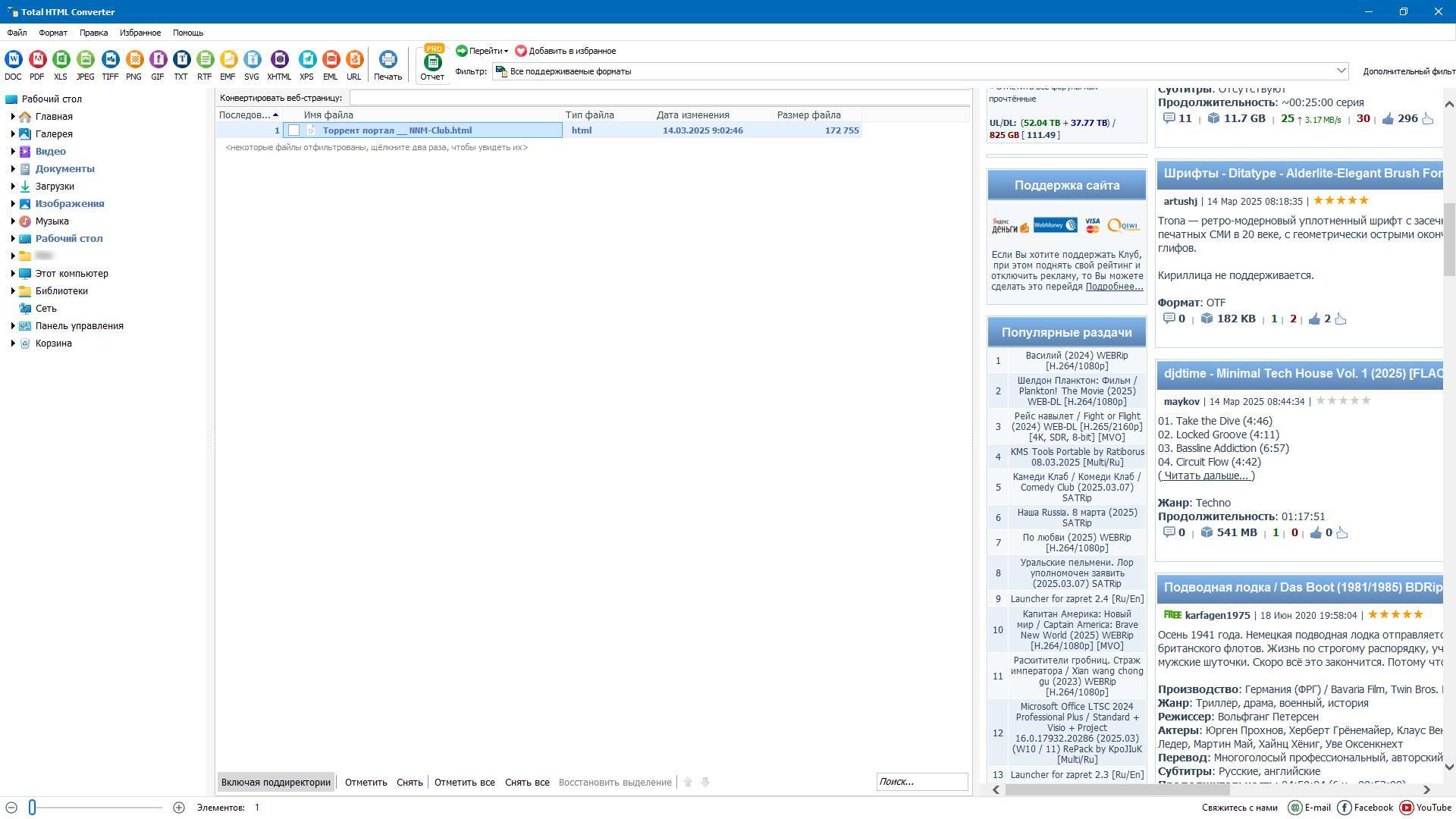This screenshot has height=819, width=1456.
Task: Select the SVG format icon
Action: [252, 60]
